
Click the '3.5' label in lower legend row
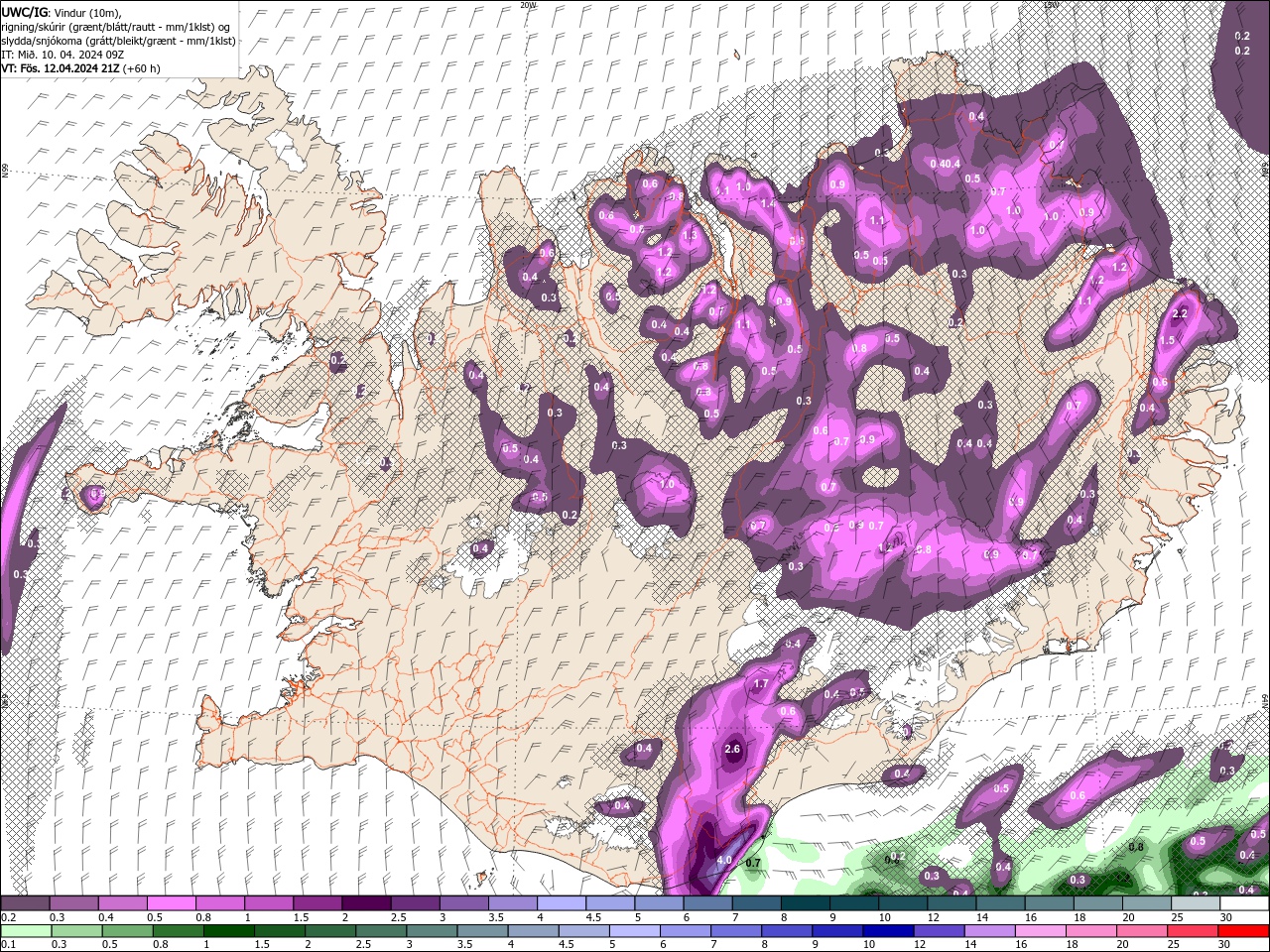point(463,945)
